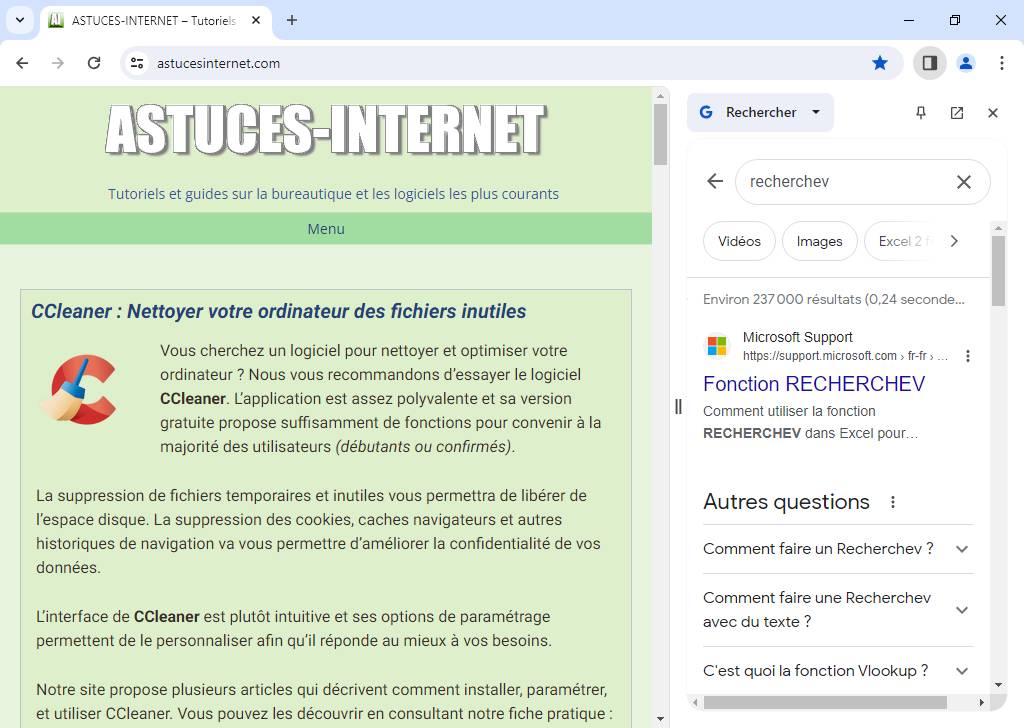Viewport: 1024px width, 728px height.
Task: Expand the question Comment faire un Recherchev
Action: pyautogui.click(x=962, y=549)
